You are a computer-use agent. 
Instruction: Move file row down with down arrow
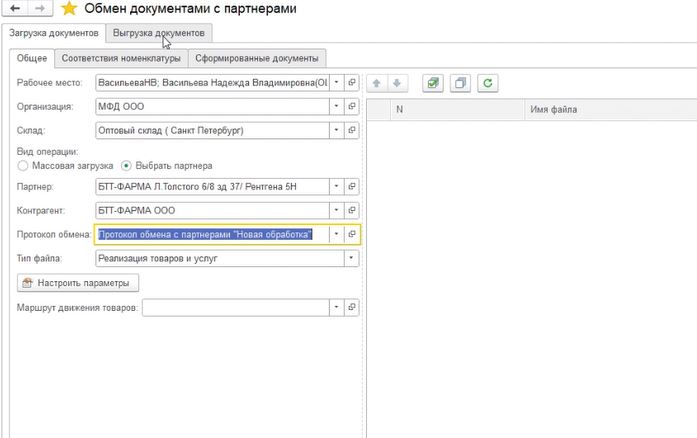pyautogui.click(x=397, y=83)
